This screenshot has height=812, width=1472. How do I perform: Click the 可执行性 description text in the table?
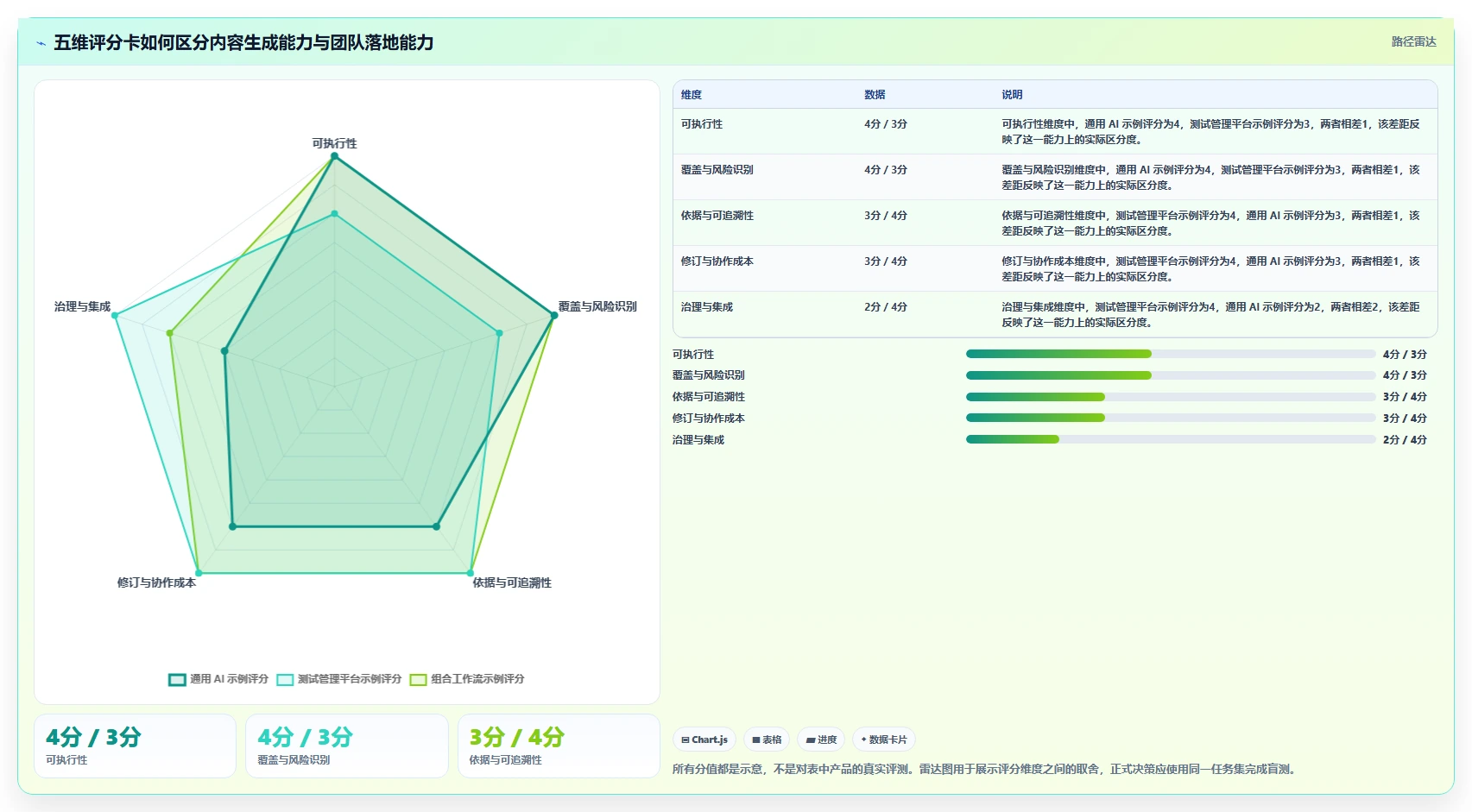[1210, 132]
